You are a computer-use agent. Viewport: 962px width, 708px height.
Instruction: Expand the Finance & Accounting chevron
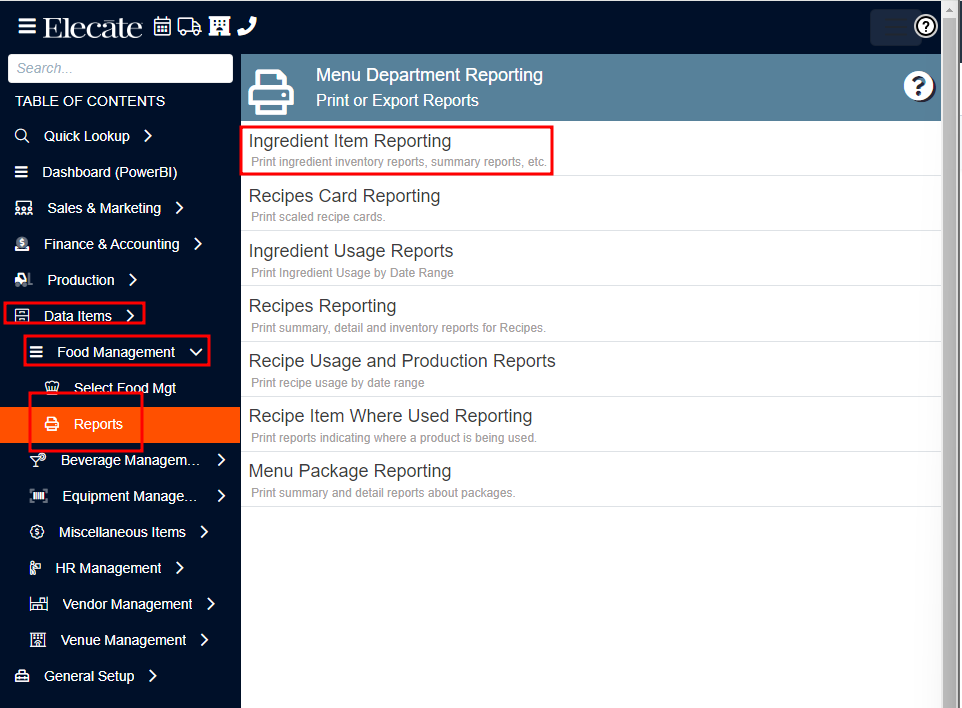click(198, 244)
